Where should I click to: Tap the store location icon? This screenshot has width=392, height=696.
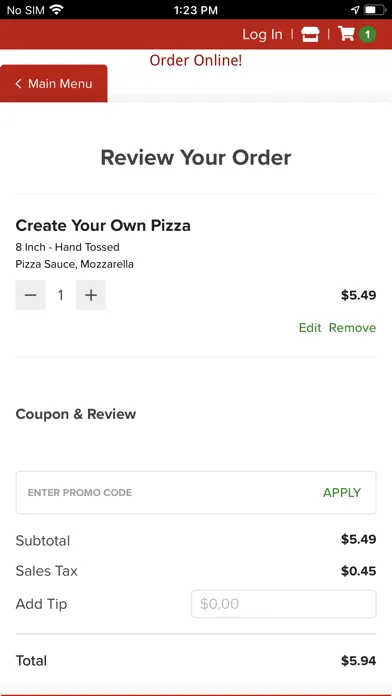click(310, 34)
